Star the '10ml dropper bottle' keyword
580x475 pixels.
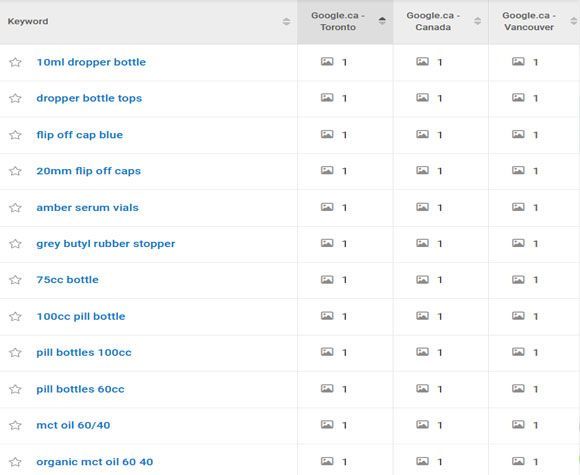15,62
